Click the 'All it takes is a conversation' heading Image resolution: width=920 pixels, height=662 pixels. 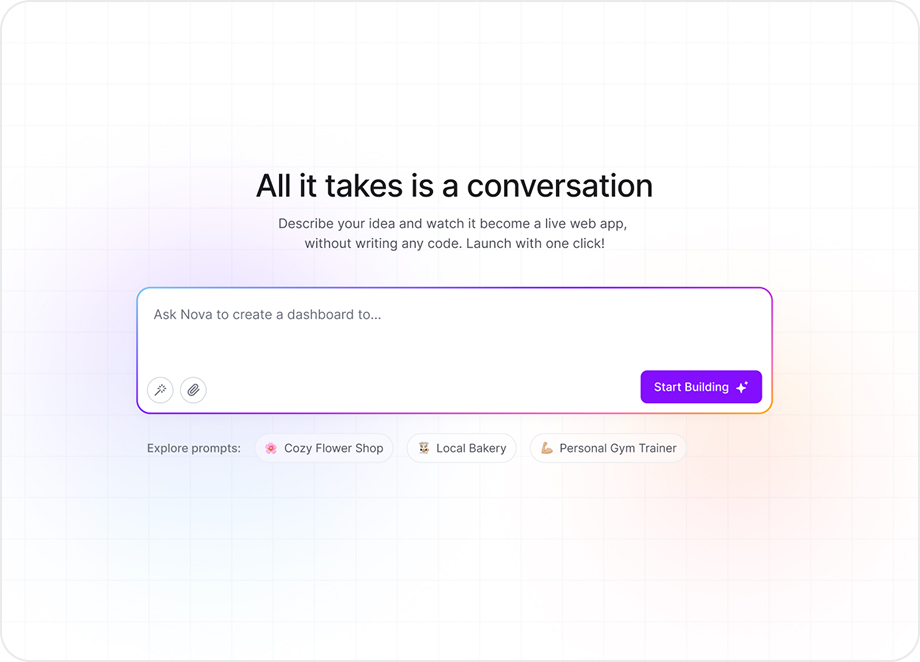[454, 186]
